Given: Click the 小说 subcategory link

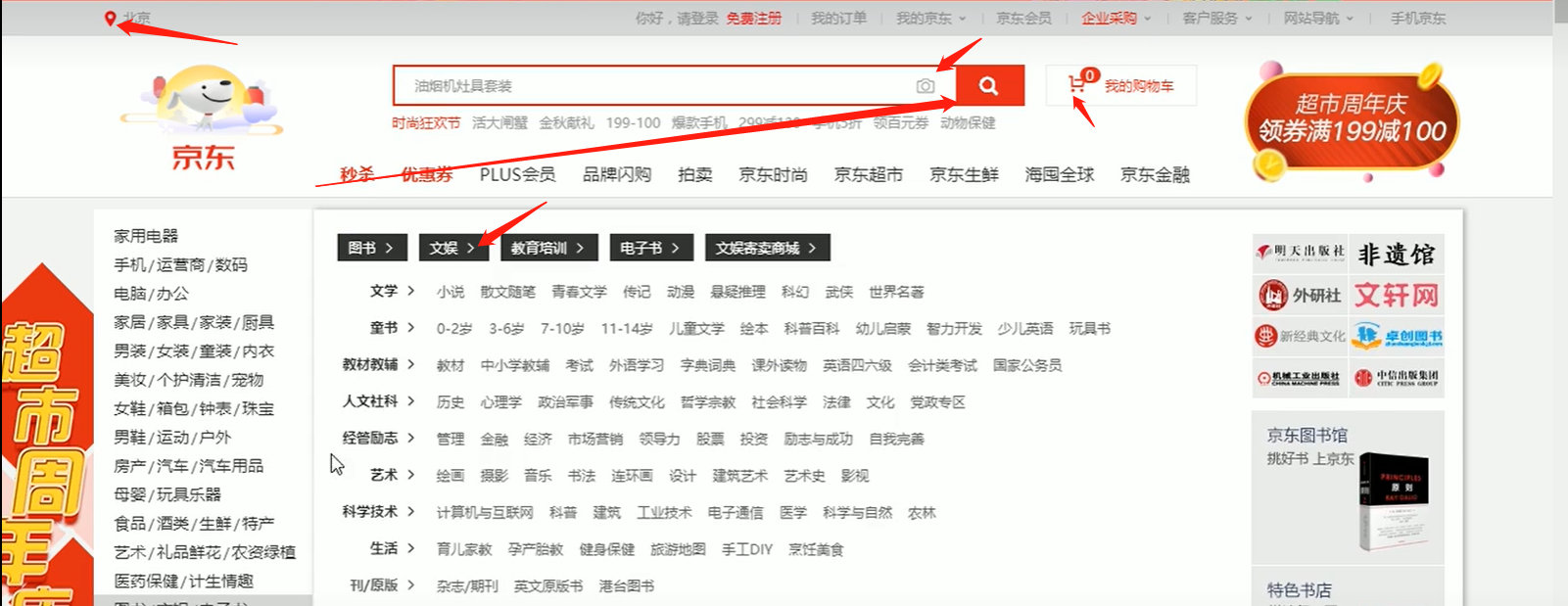Looking at the screenshot, I should [451, 292].
